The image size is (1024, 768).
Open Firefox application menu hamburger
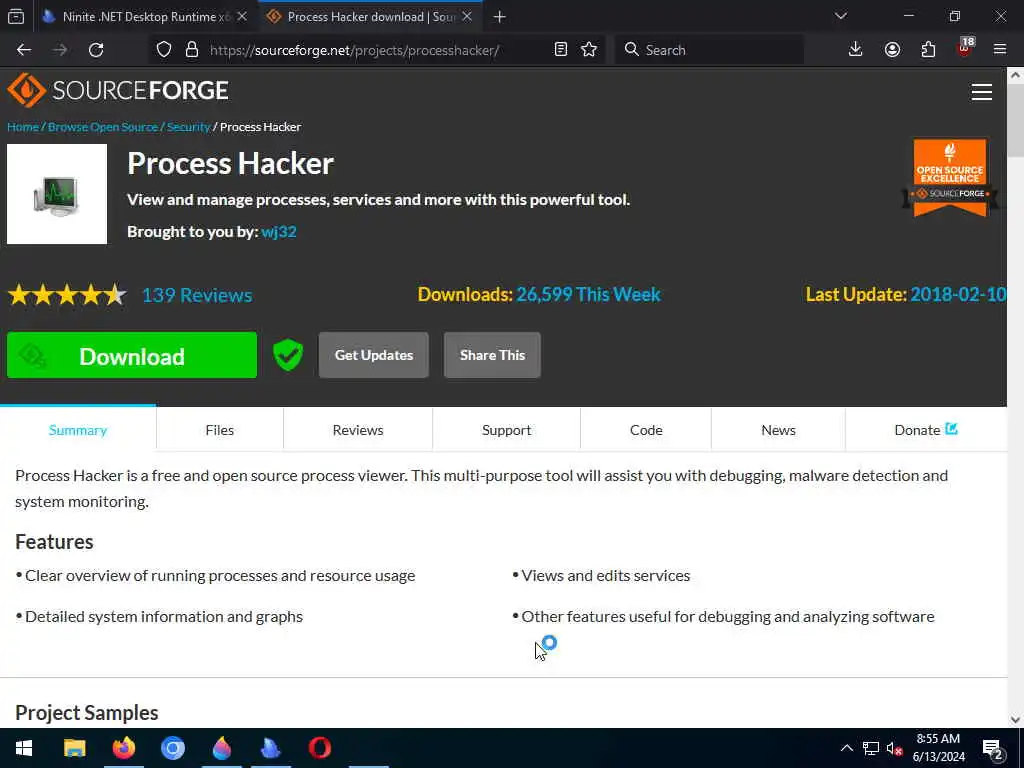pos(1000,50)
